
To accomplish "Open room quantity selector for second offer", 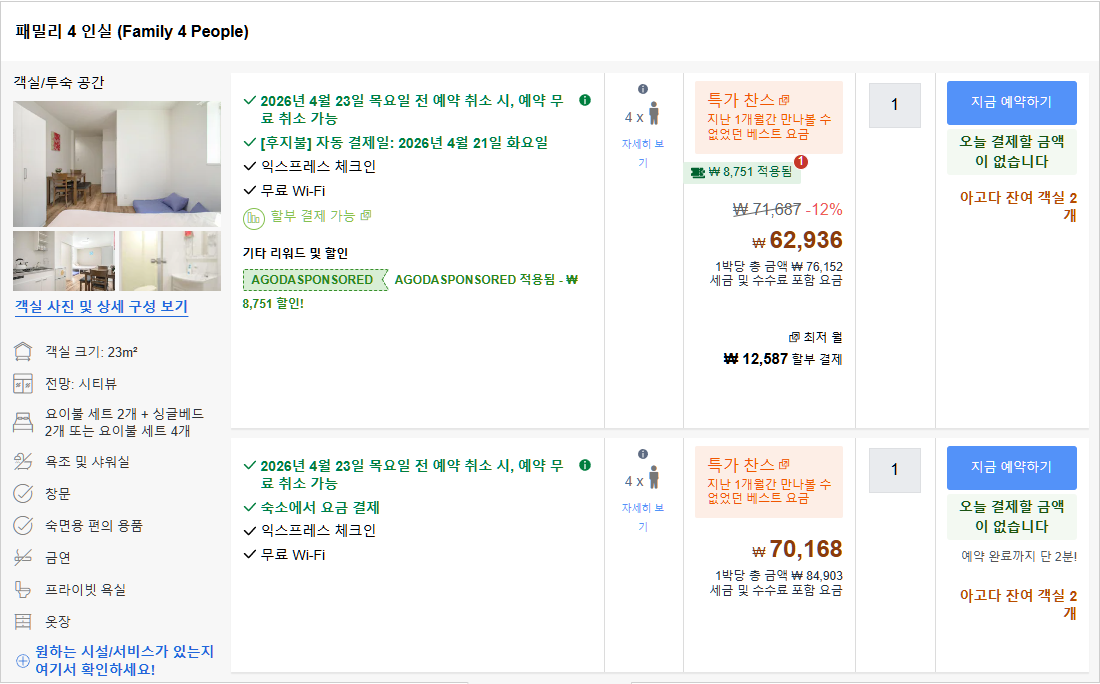I will [894, 469].
